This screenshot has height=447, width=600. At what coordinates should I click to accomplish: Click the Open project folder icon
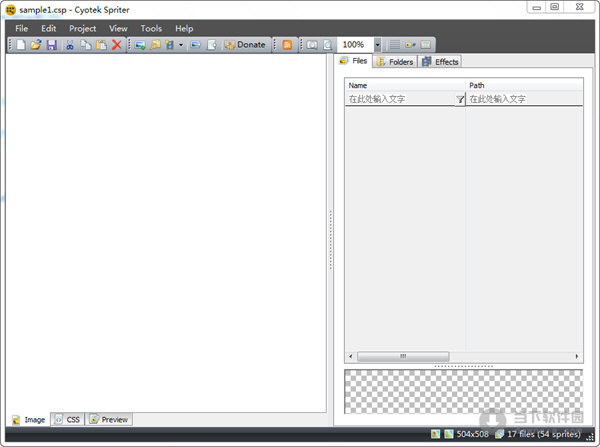coord(36,45)
